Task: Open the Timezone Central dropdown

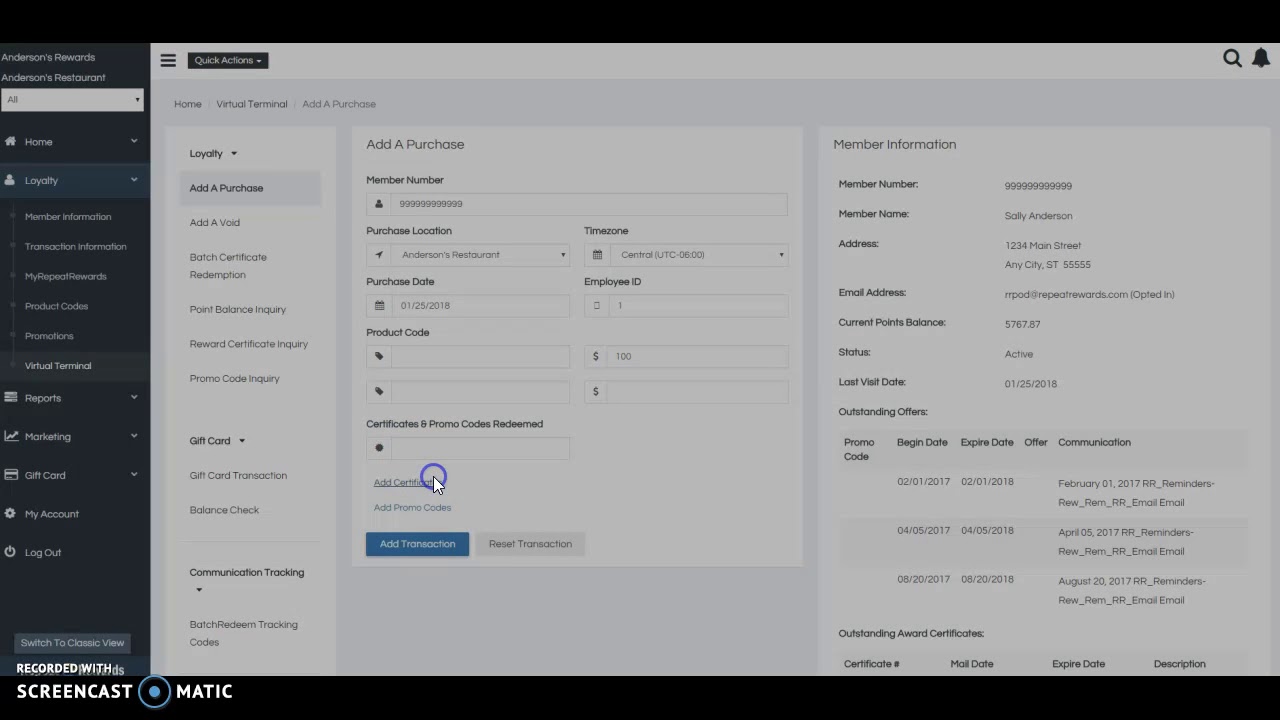Action: click(698, 255)
